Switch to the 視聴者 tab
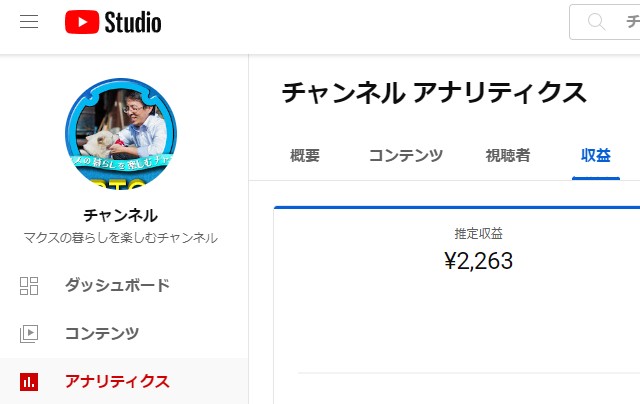Viewport: 640px width, 404px height. tap(508, 155)
